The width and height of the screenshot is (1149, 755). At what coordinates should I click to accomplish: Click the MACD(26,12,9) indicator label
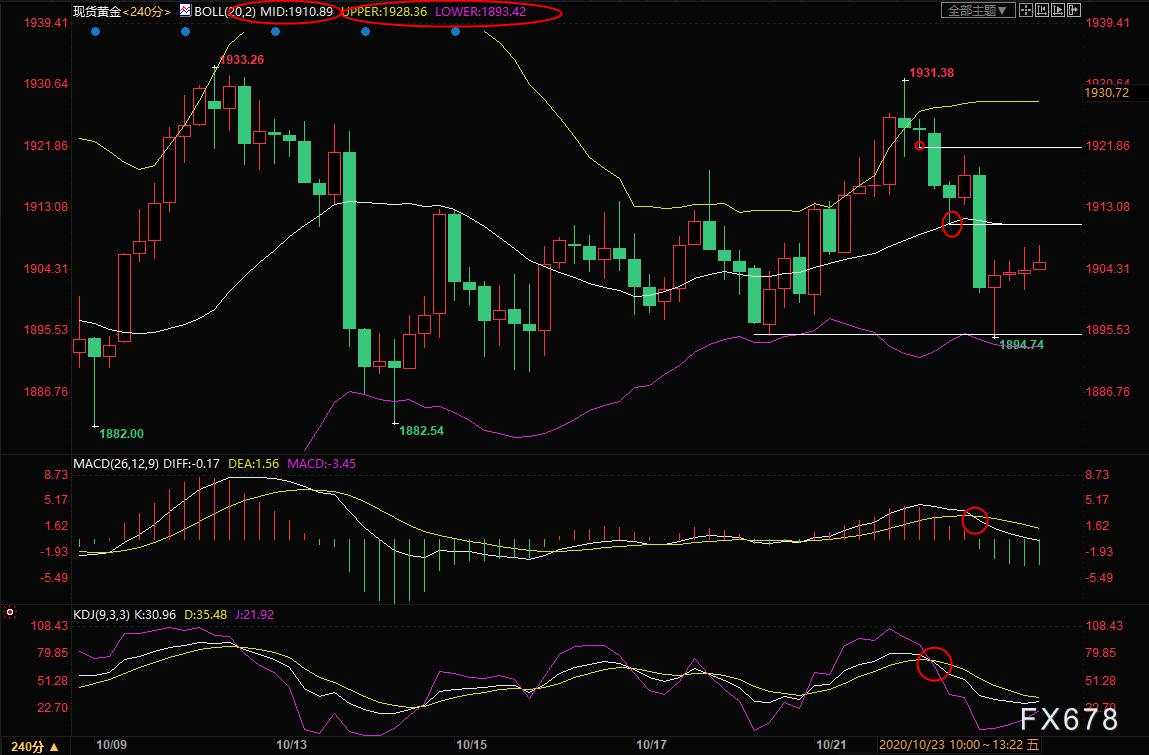click(x=116, y=463)
